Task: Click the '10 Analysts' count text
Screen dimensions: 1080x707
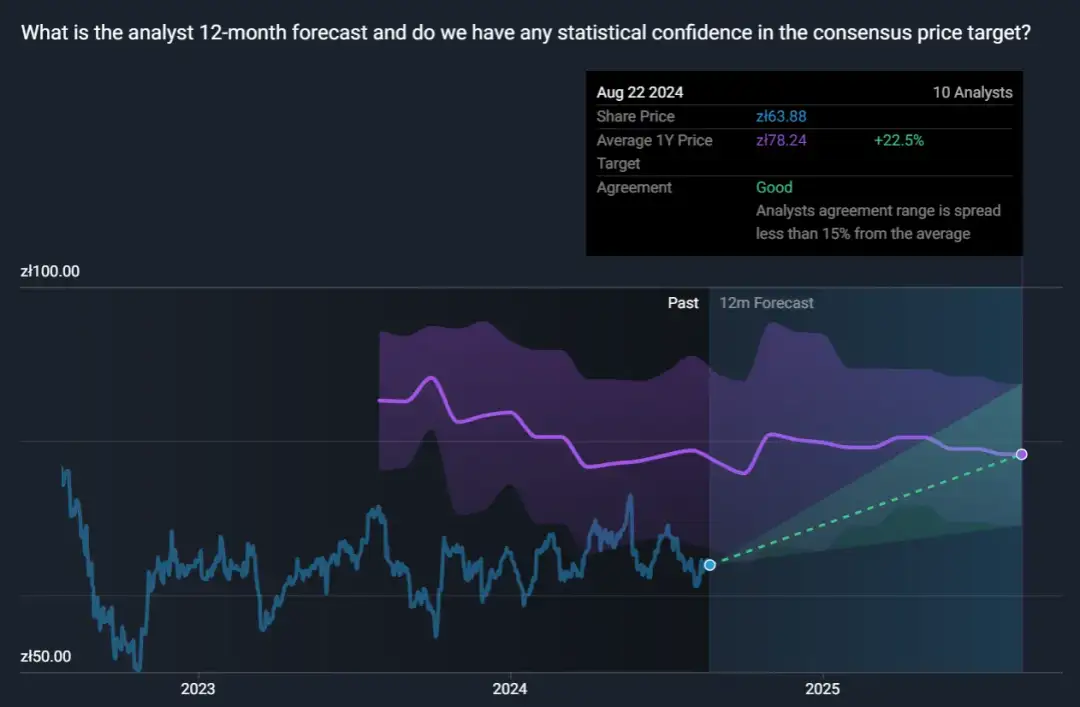Action: tap(972, 93)
